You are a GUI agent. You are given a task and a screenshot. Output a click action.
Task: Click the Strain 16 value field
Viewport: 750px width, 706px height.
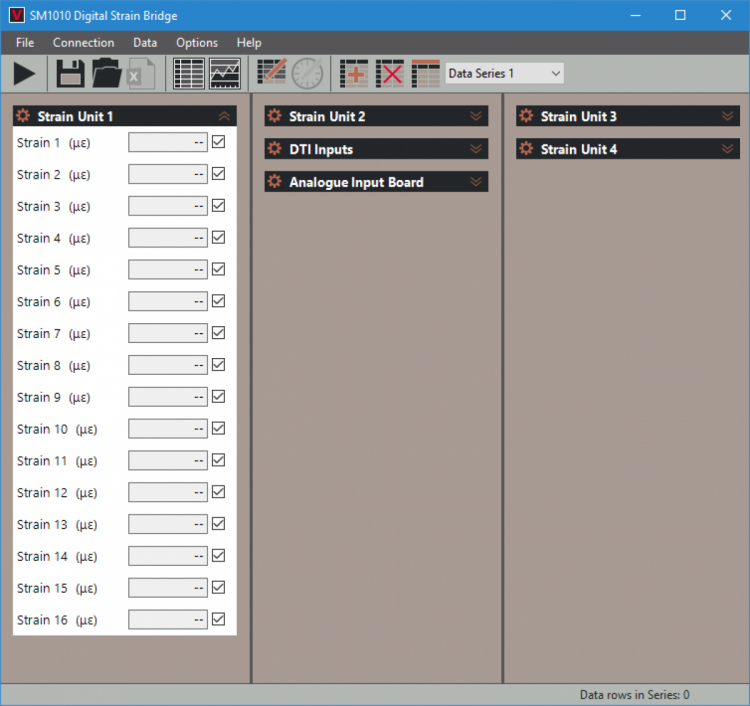pyautogui.click(x=168, y=619)
